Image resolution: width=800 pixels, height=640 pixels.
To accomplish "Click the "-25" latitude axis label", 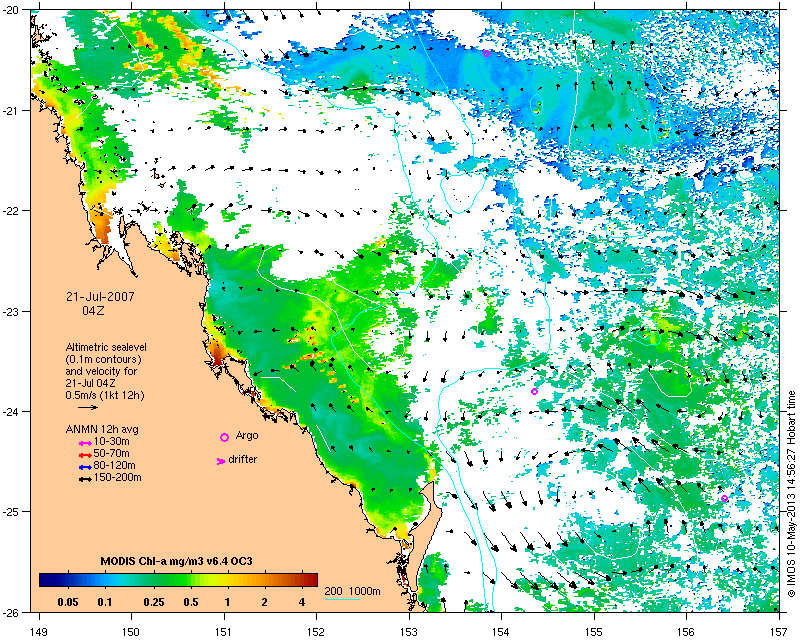I will pyautogui.click(x=11, y=512).
